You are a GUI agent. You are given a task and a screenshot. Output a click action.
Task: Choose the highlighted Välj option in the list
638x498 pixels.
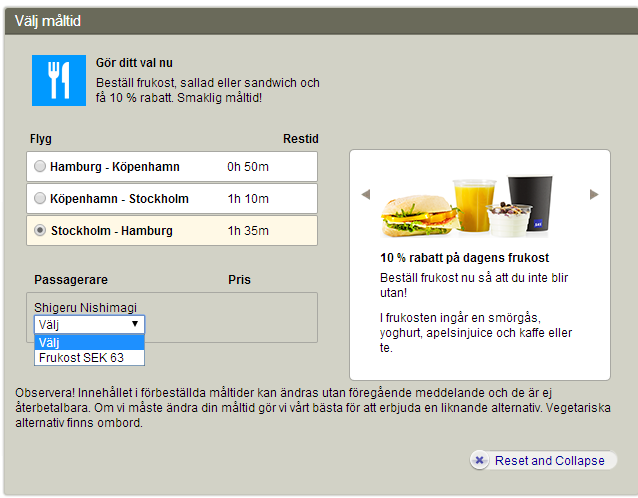pos(90,342)
